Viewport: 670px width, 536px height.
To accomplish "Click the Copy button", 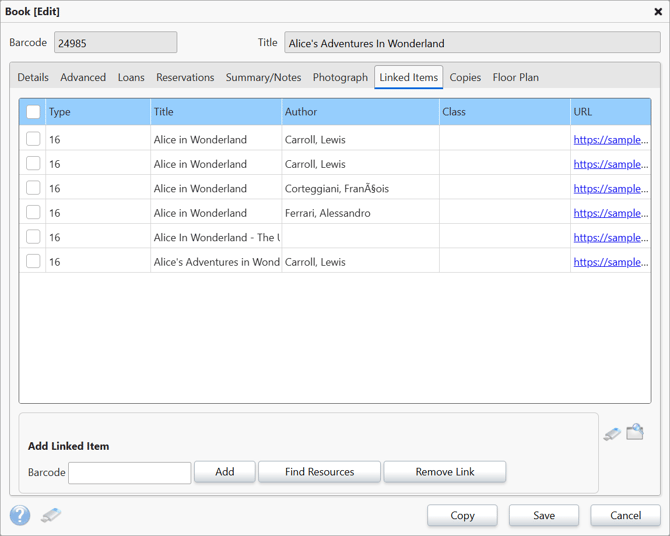I will (462, 515).
